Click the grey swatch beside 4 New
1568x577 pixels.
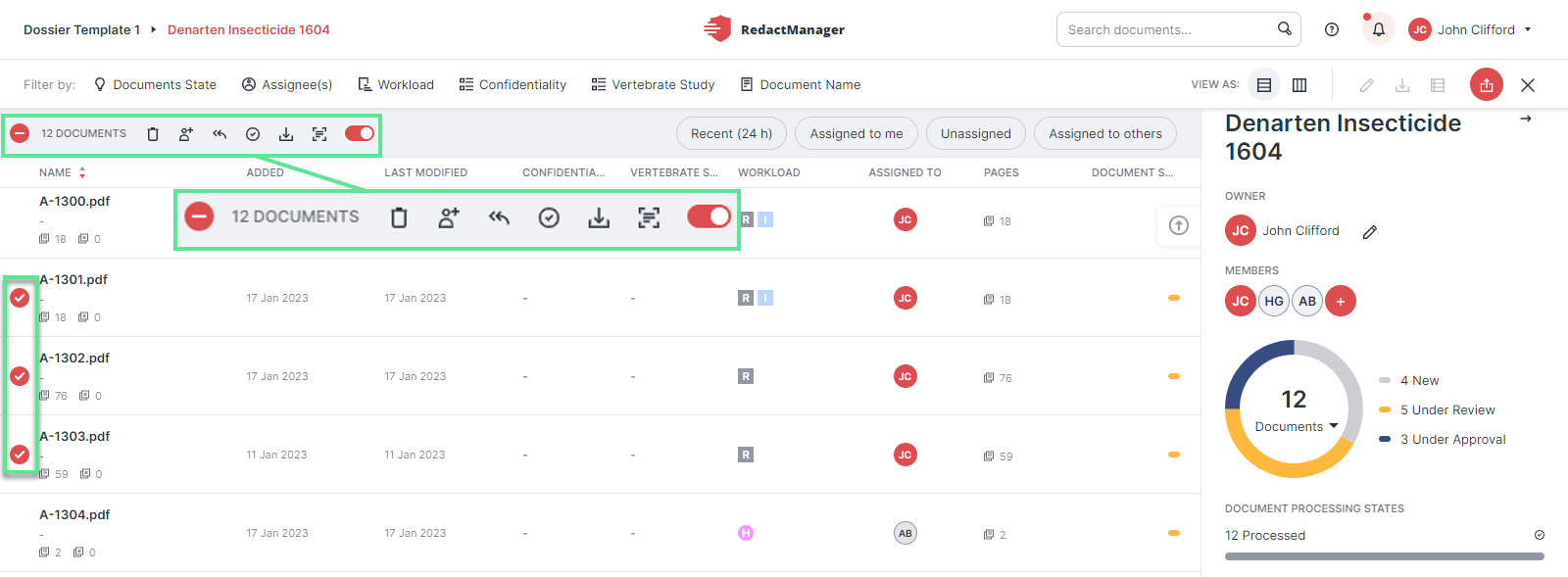pyautogui.click(x=1385, y=380)
